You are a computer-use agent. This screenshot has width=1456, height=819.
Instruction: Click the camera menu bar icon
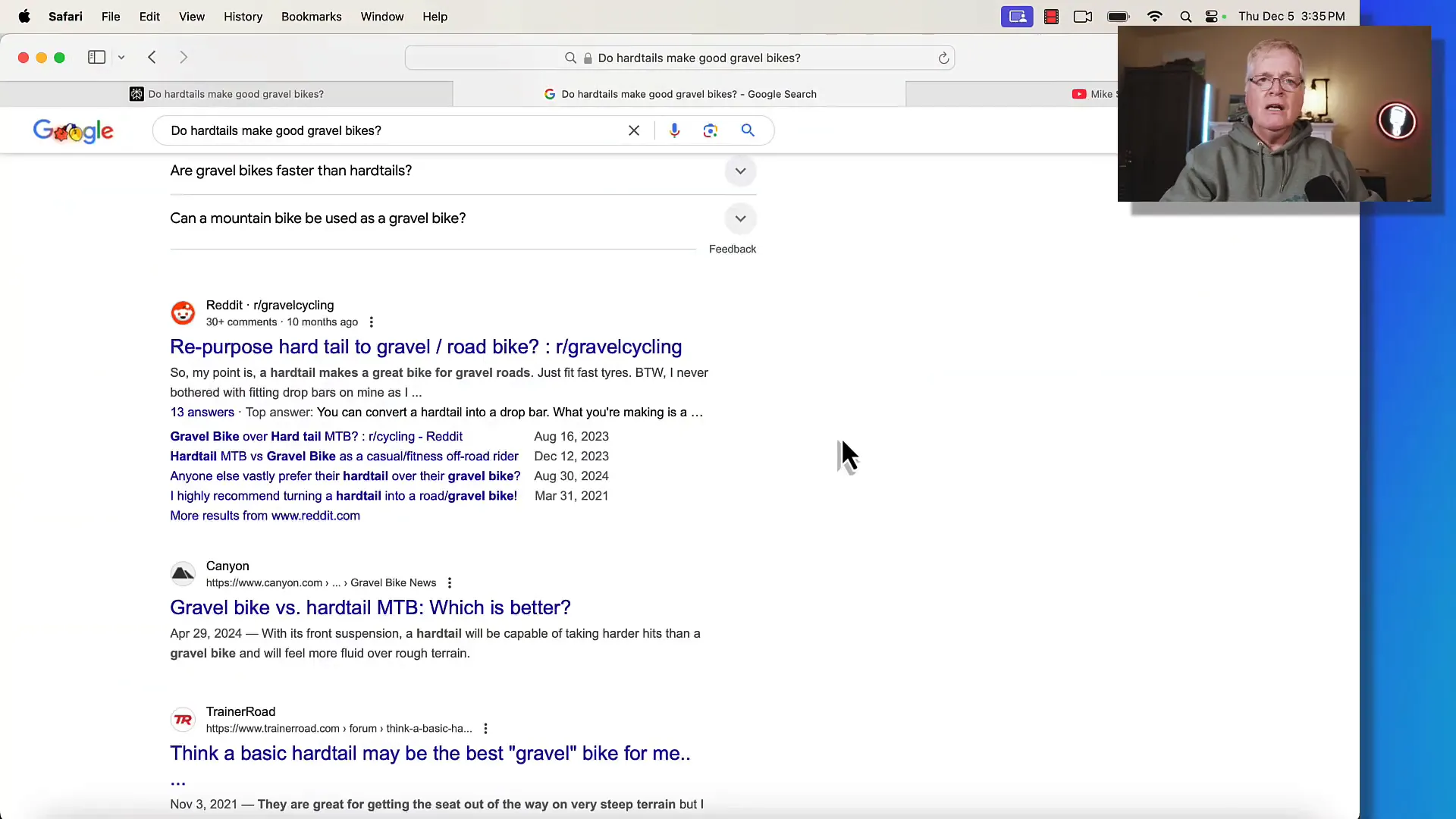tap(1083, 16)
